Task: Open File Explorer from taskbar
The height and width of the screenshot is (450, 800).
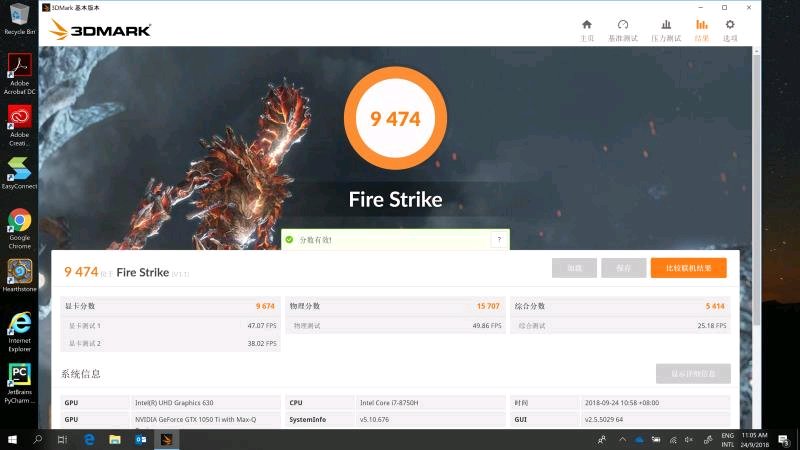Action: (115, 439)
